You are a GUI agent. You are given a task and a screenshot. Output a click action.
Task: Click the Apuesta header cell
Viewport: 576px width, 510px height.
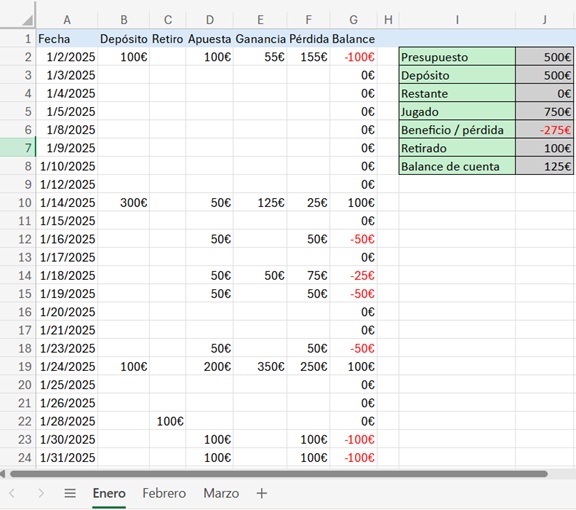coord(210,39)
